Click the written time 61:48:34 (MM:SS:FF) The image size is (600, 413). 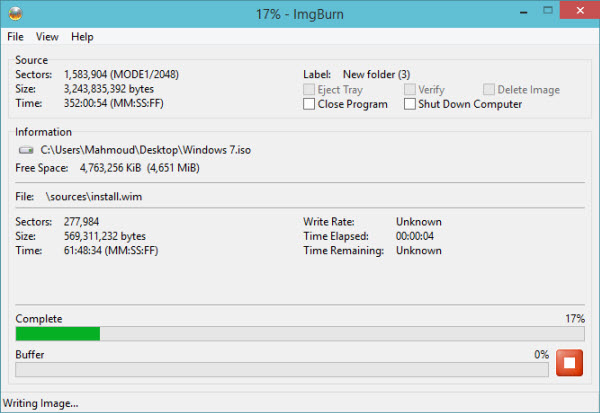pos(111,251)
